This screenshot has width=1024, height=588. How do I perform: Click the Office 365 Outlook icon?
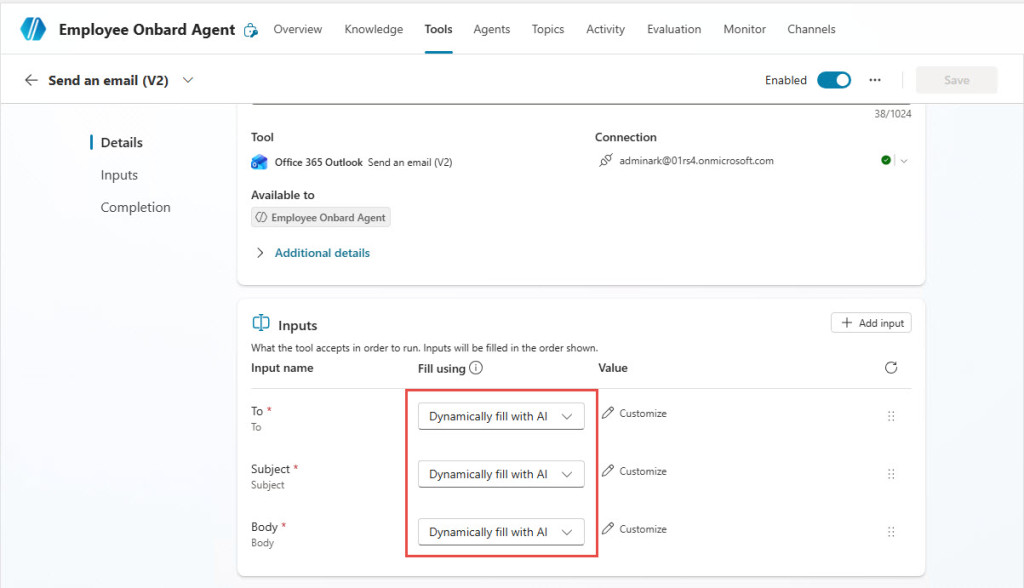click(x=259, y=162)
